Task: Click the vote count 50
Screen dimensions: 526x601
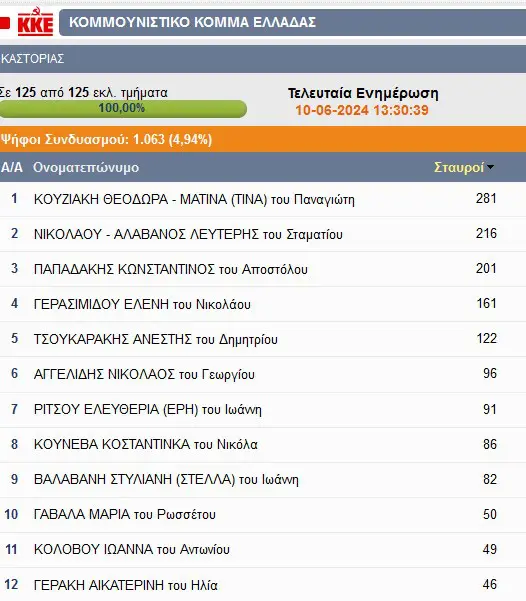Action: [x=490, y=514]
